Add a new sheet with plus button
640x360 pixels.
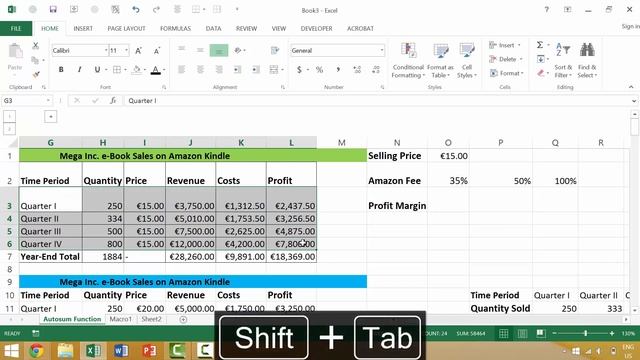183,320
